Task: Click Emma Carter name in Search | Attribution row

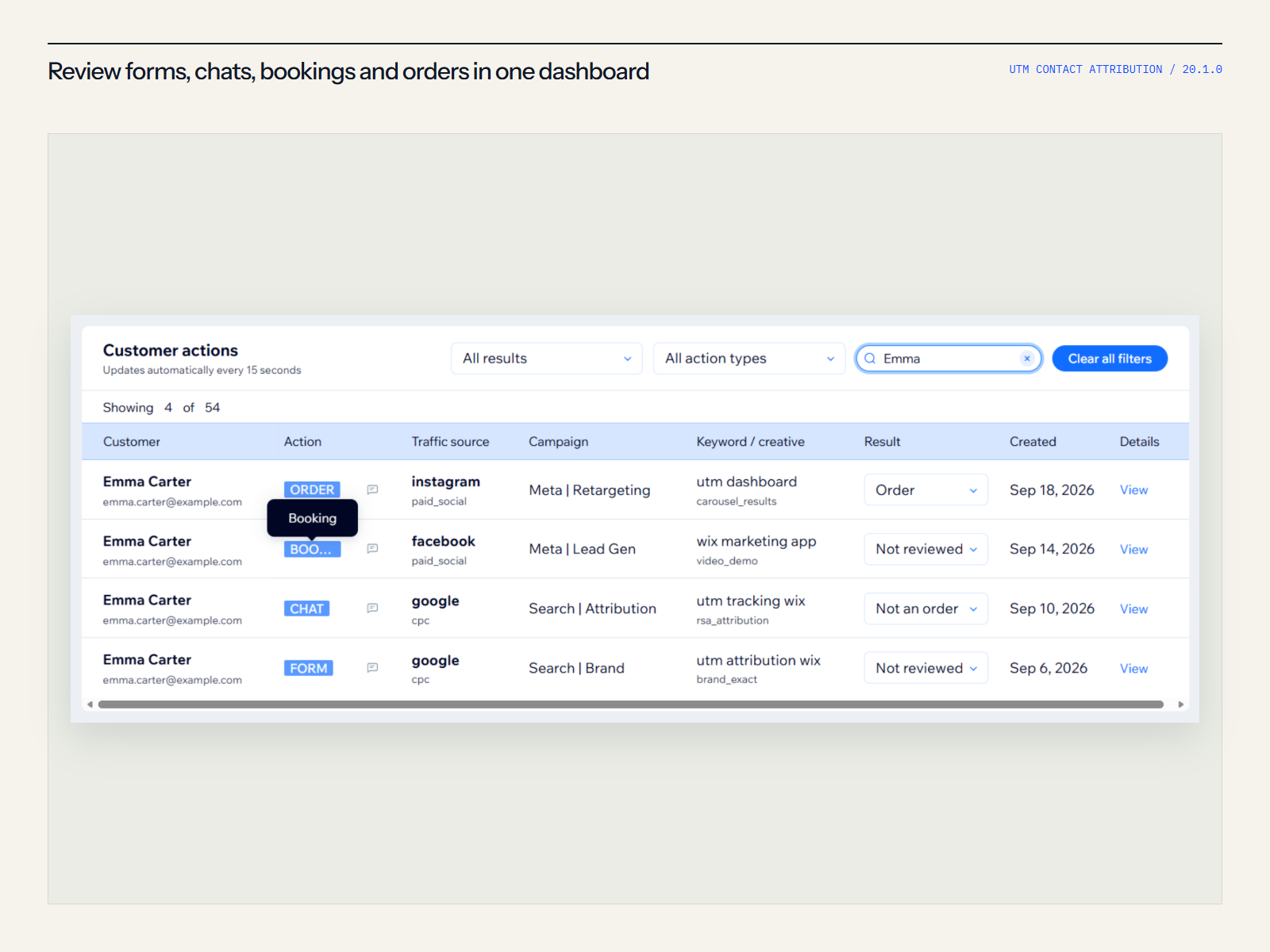Action: [x=147, y=601]
